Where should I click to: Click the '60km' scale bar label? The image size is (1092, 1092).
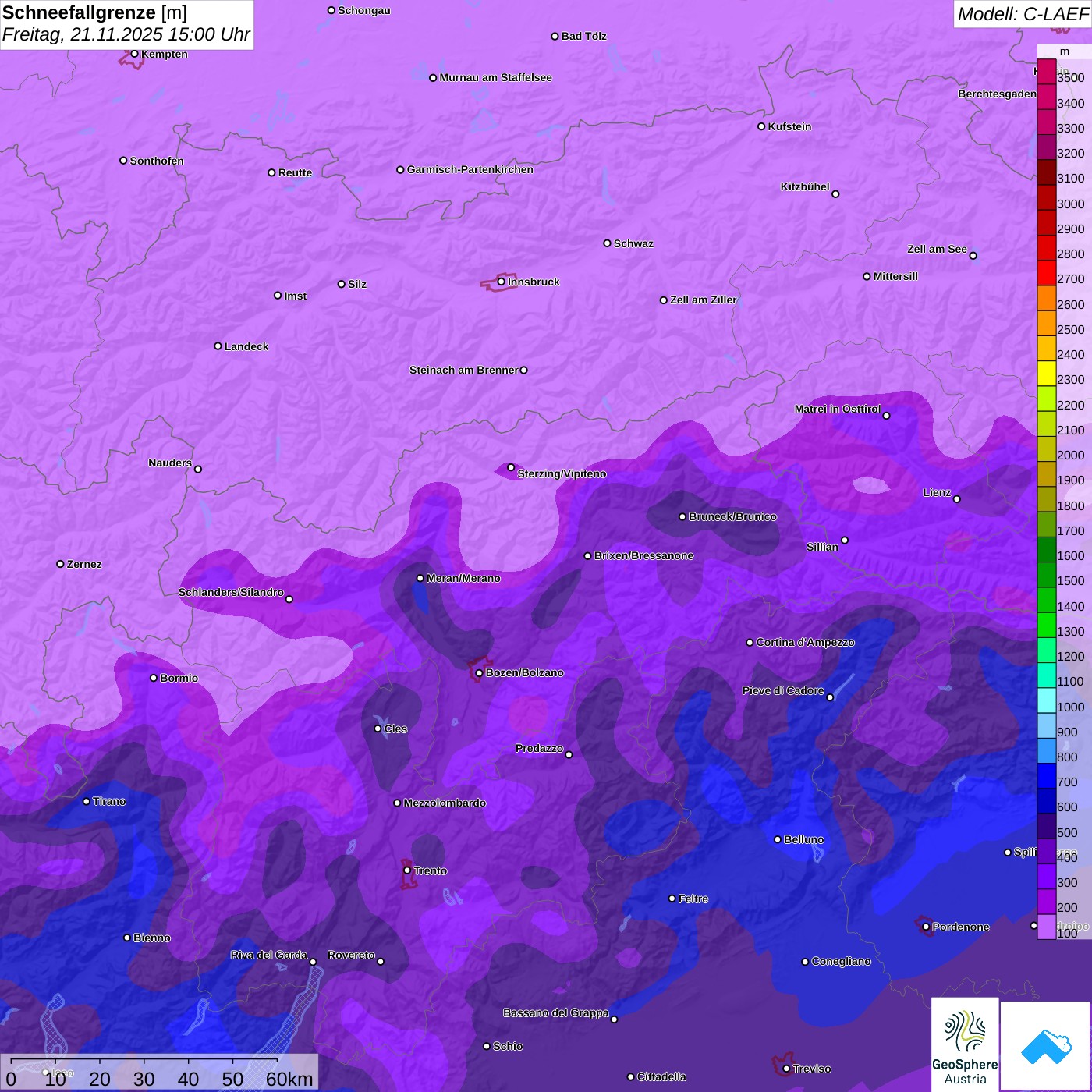[289, 1079]
